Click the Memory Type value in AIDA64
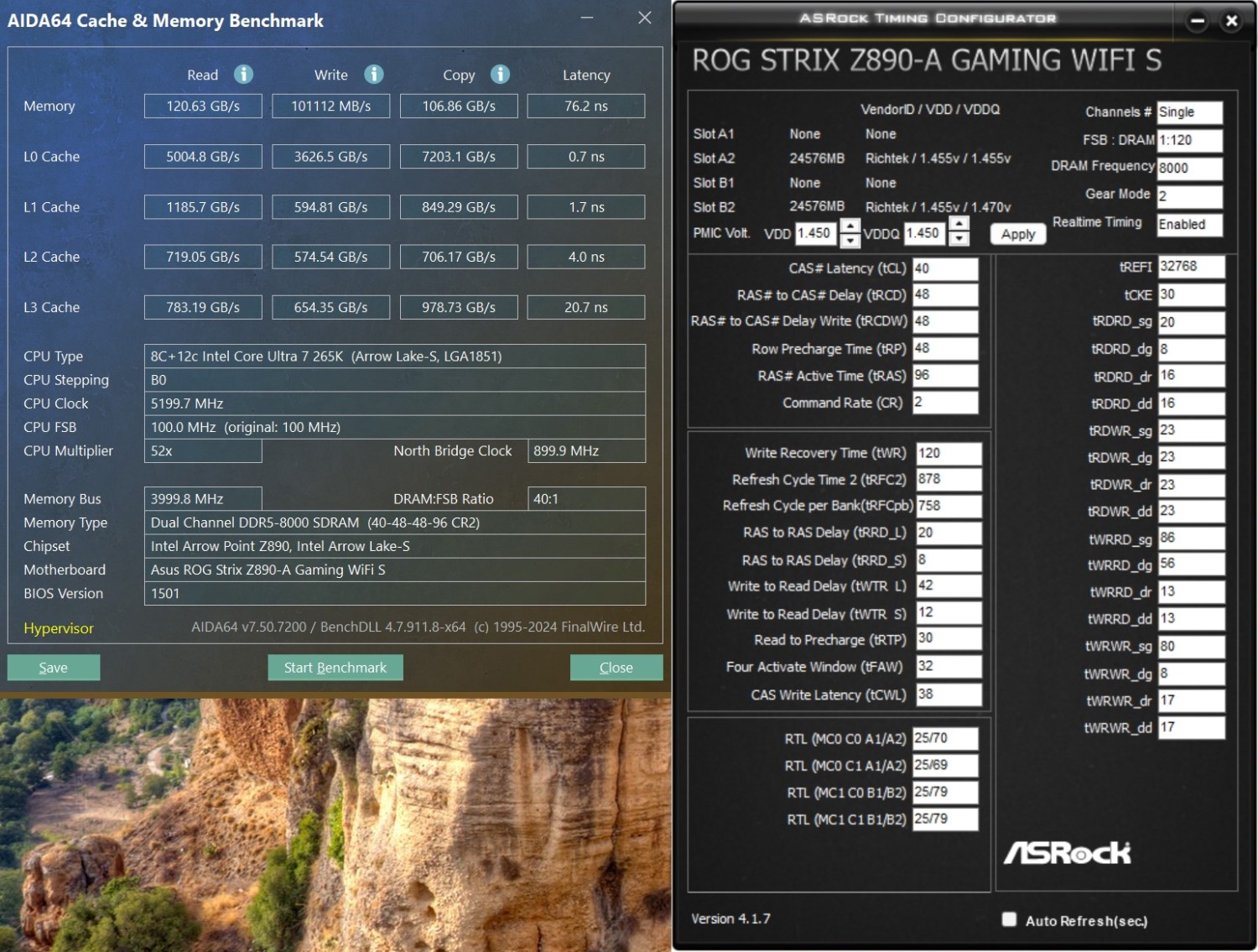Screen dimensions: 1258x952 pos(395,523)
